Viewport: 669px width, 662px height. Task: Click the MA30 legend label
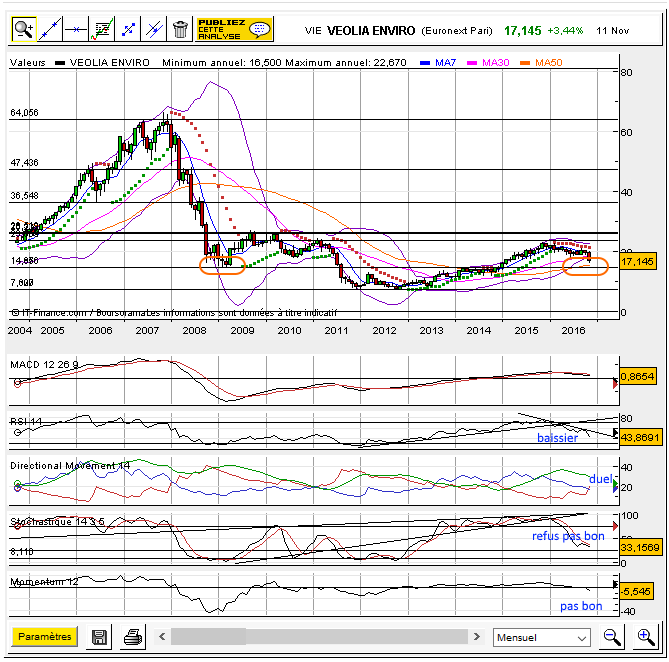point(495,63)
